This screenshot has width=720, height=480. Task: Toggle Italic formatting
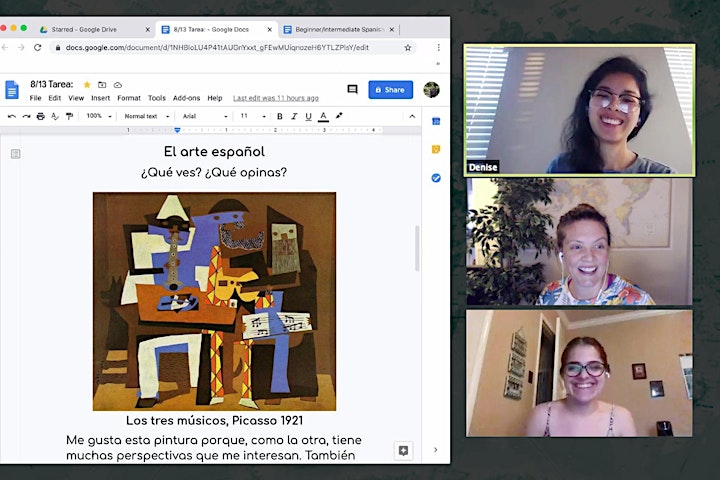pos(294,116)
